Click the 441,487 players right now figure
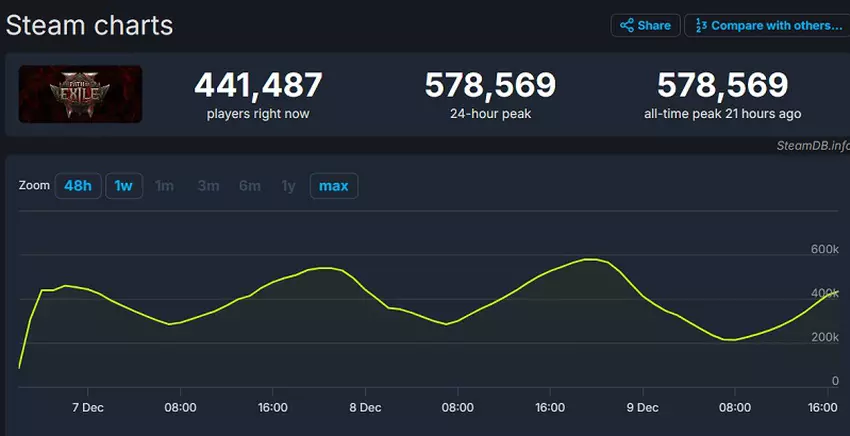 click(x=258, y=85)
